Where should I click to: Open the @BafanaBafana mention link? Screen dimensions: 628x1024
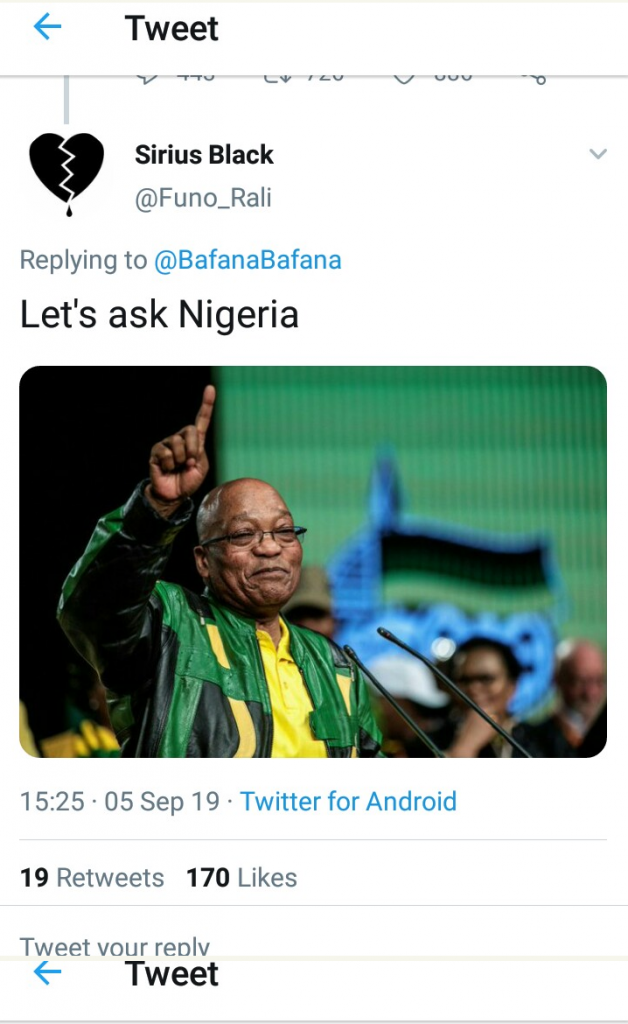click(x=247, y=261)
